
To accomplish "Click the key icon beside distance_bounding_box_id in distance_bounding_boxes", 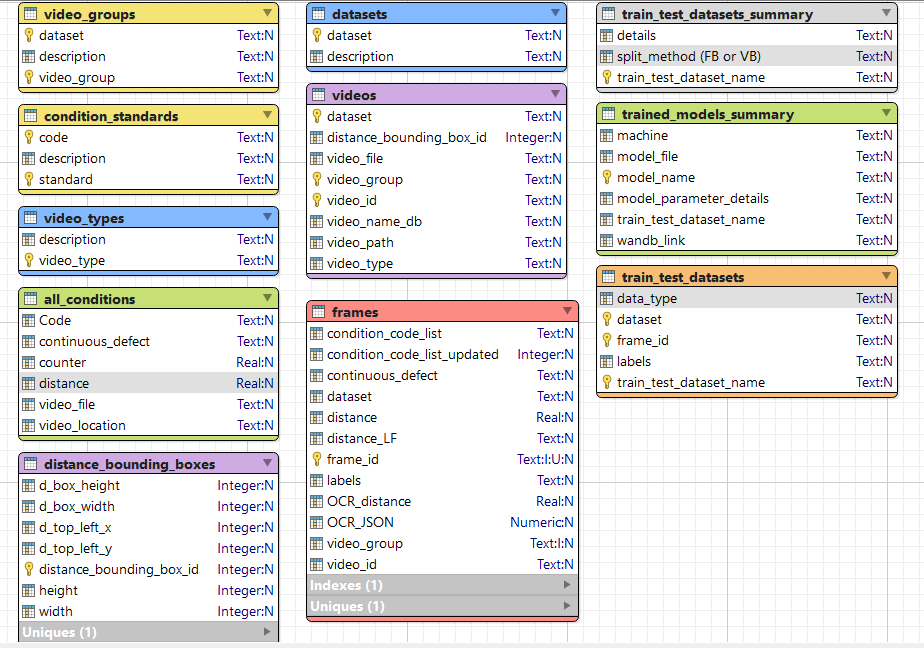I will coord(29,569).
